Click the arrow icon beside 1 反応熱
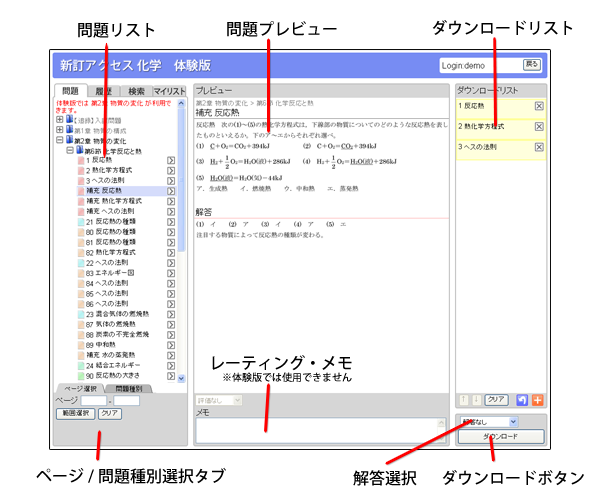 (x=171, y=160)
